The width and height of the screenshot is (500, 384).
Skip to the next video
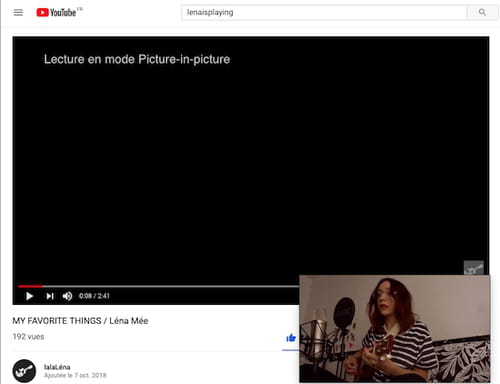50,296
